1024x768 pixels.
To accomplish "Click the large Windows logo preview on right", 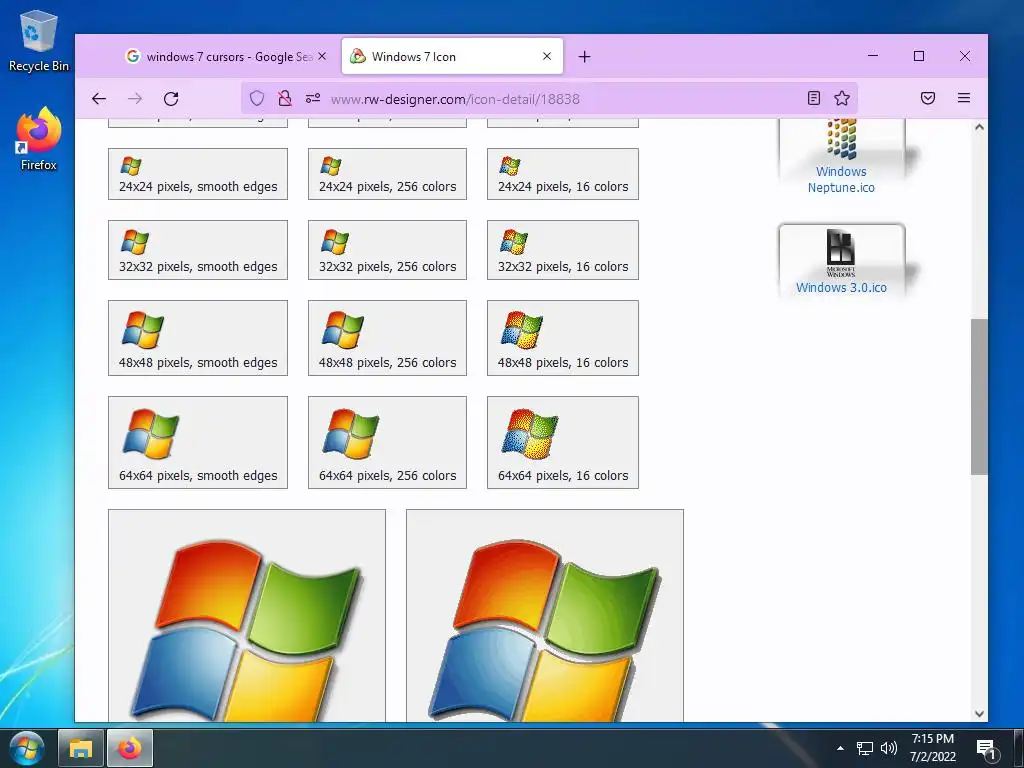I will click(x=545, y=616).
